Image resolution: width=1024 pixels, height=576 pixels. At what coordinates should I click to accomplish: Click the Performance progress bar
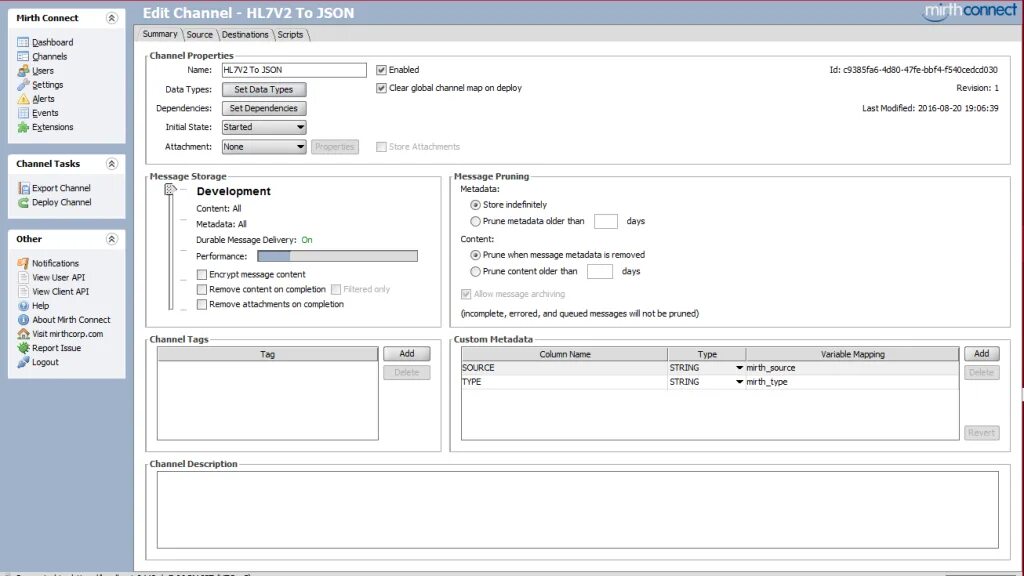pos(337,257)
